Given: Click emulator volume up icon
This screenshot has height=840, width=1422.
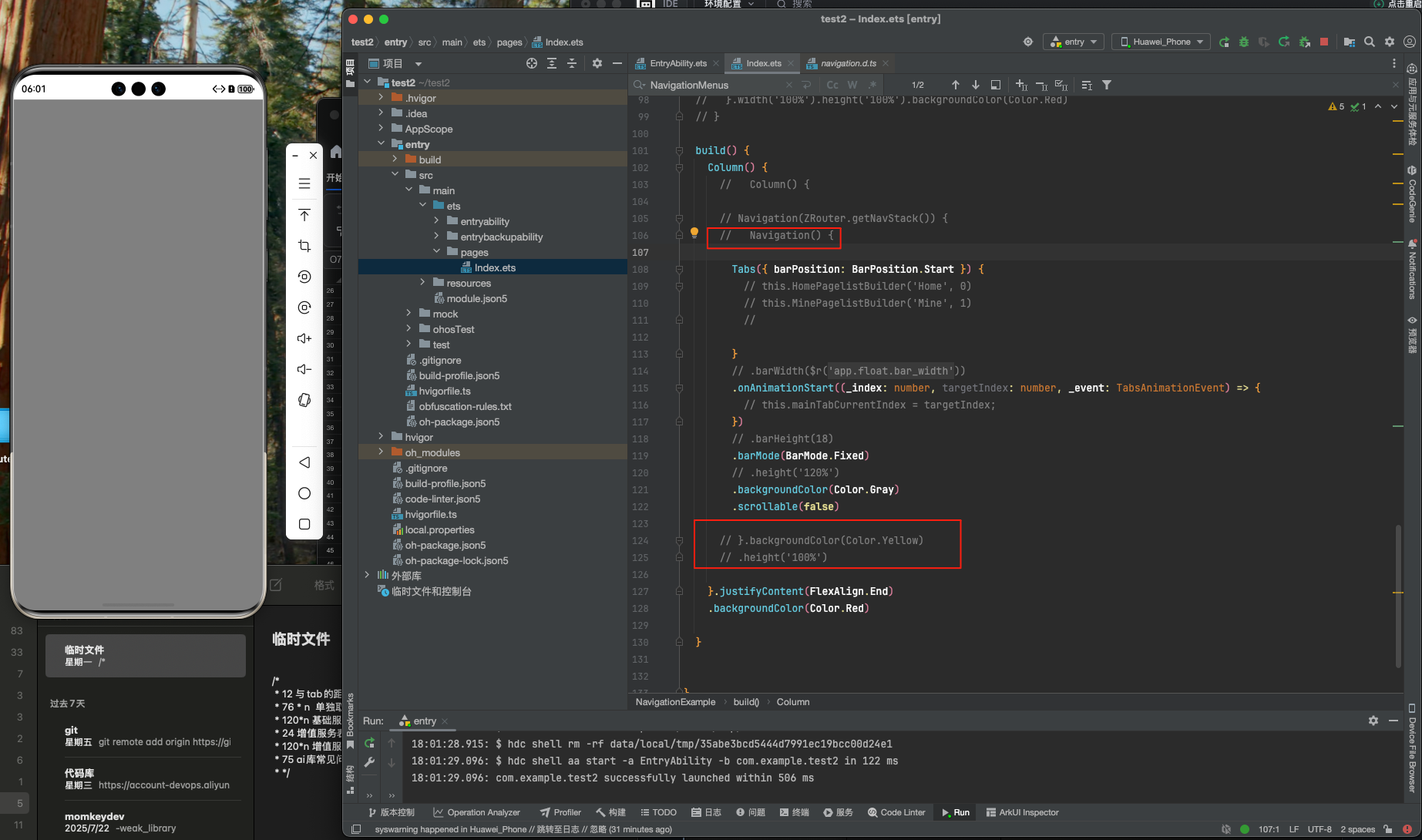Looking at the screenshot, I should 304,338.
